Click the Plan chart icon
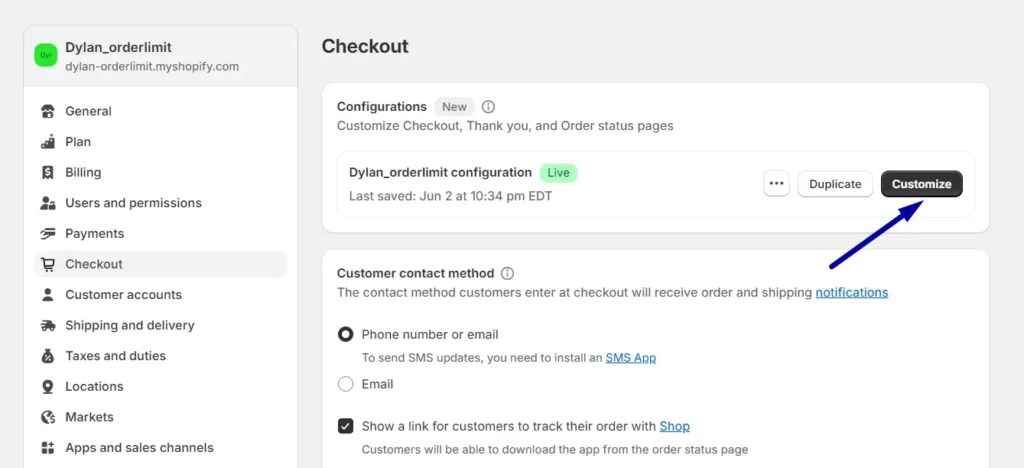1024x468 pixels. [48, 142]
